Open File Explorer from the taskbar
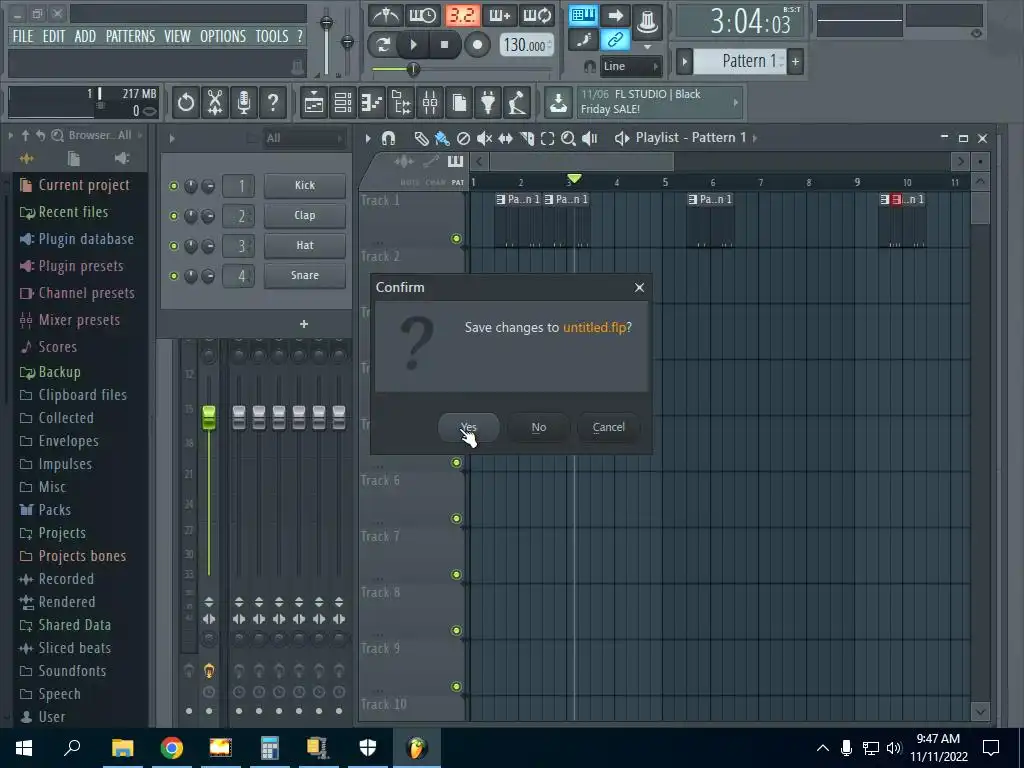This screenshot has height=768, width=1024. [x=122, y=748]
